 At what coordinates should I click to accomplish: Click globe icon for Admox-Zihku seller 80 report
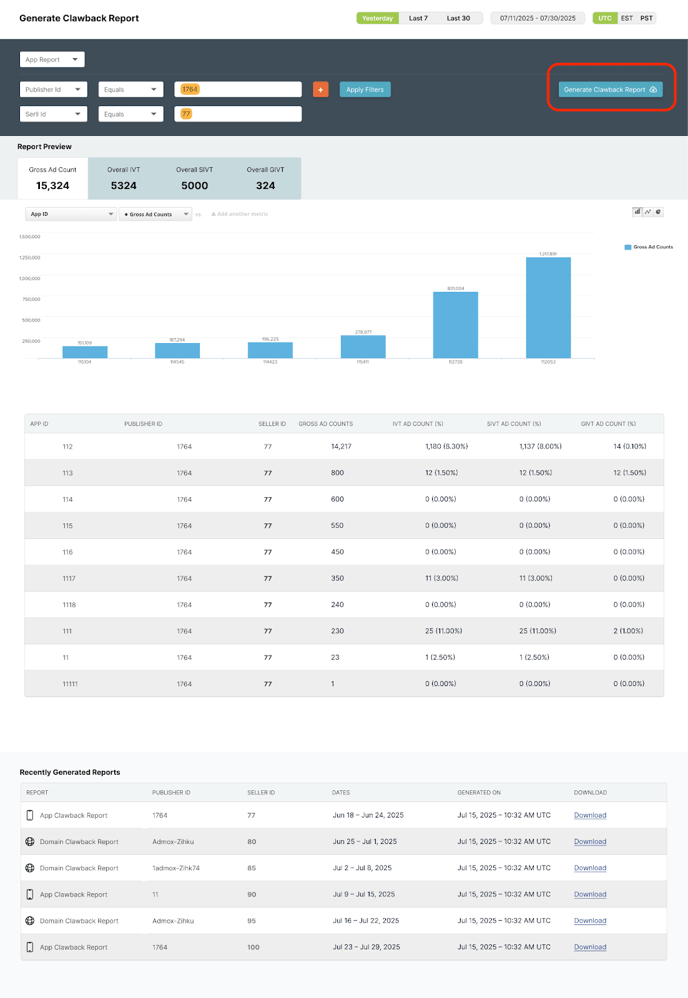pos(30,842)
